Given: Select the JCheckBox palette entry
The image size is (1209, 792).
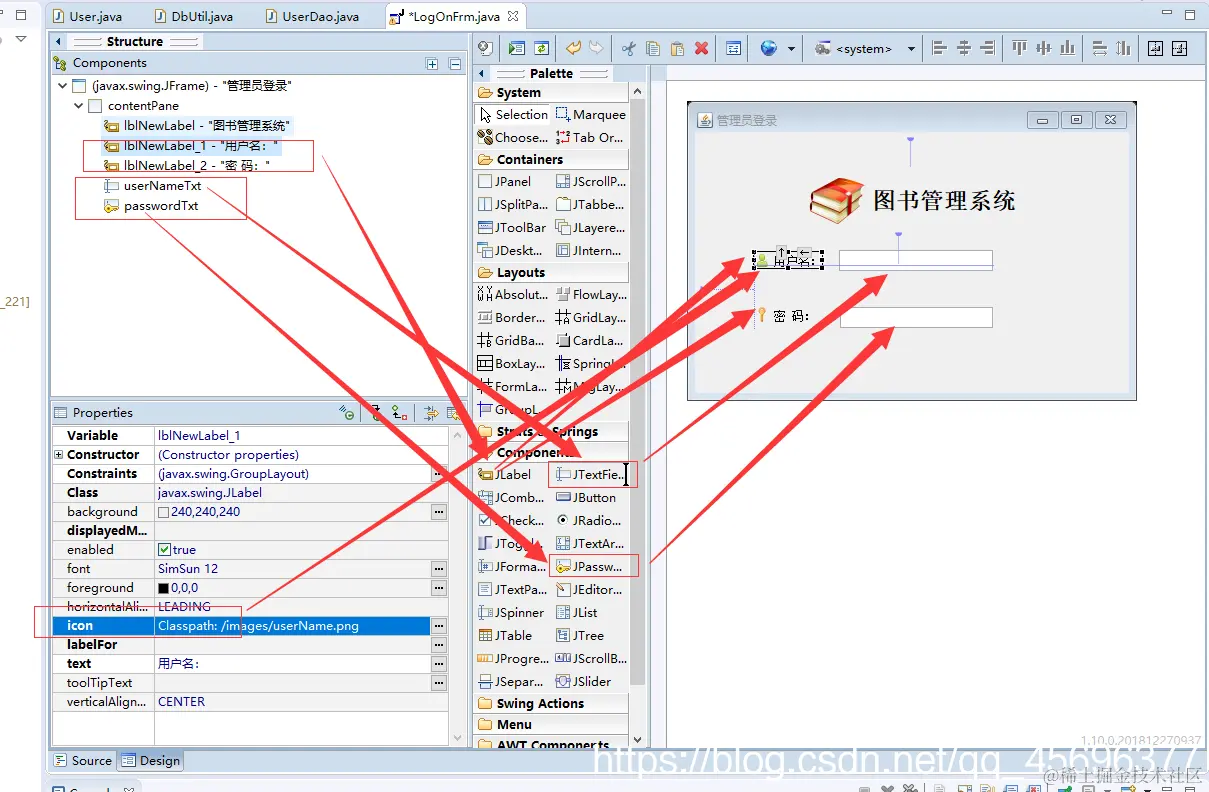Looking at the screenshot, I should 512,520.
